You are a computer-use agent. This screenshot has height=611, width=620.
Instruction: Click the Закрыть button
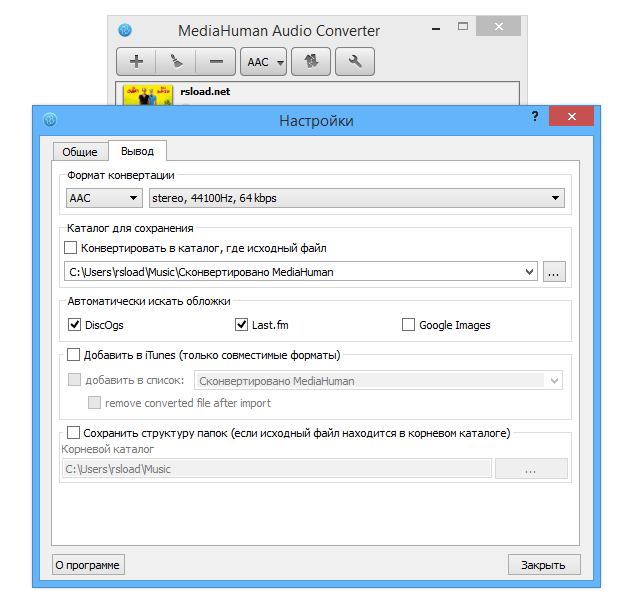tap(544, 565)
